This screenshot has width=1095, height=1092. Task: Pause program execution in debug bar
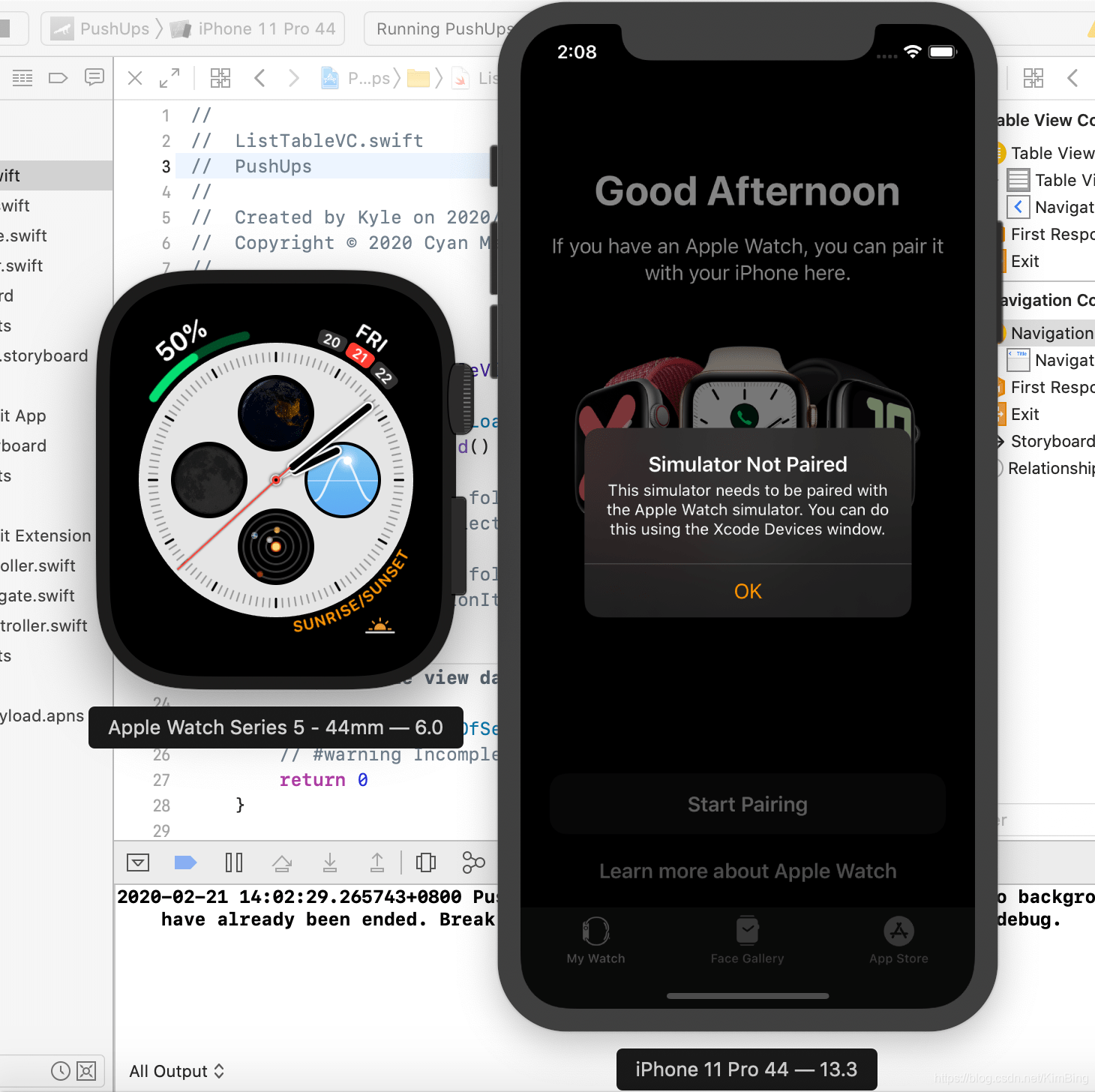[x=234, y=862]
